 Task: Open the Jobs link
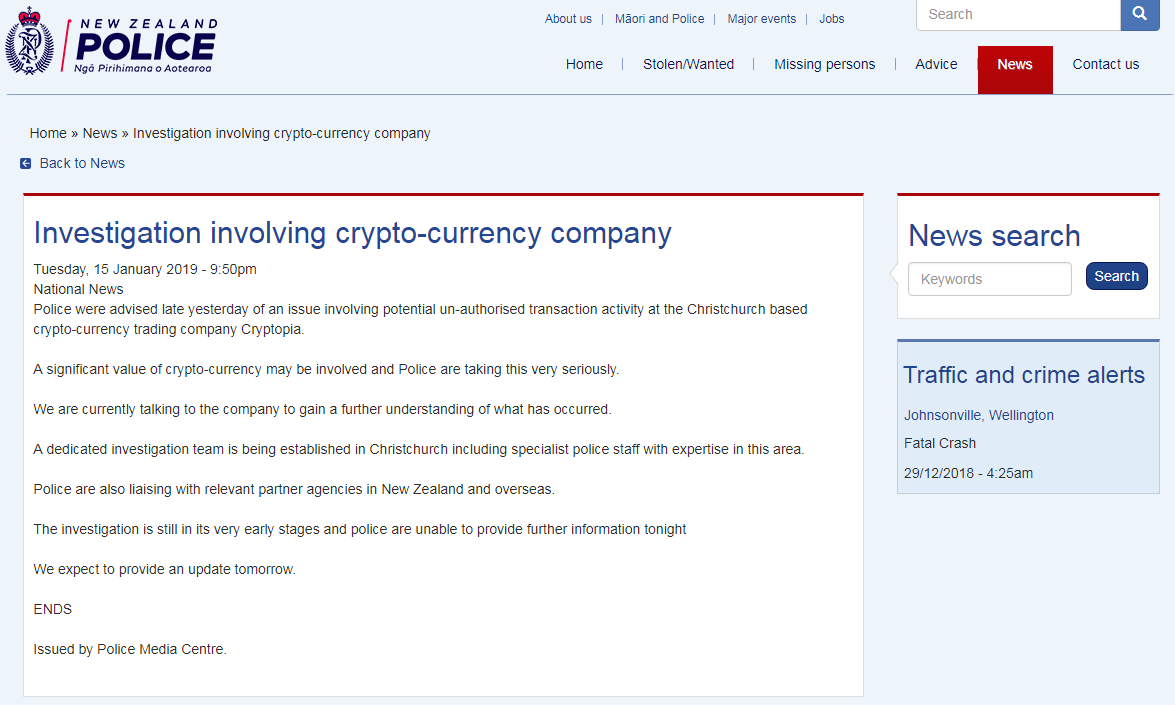(x=831, y=19)
